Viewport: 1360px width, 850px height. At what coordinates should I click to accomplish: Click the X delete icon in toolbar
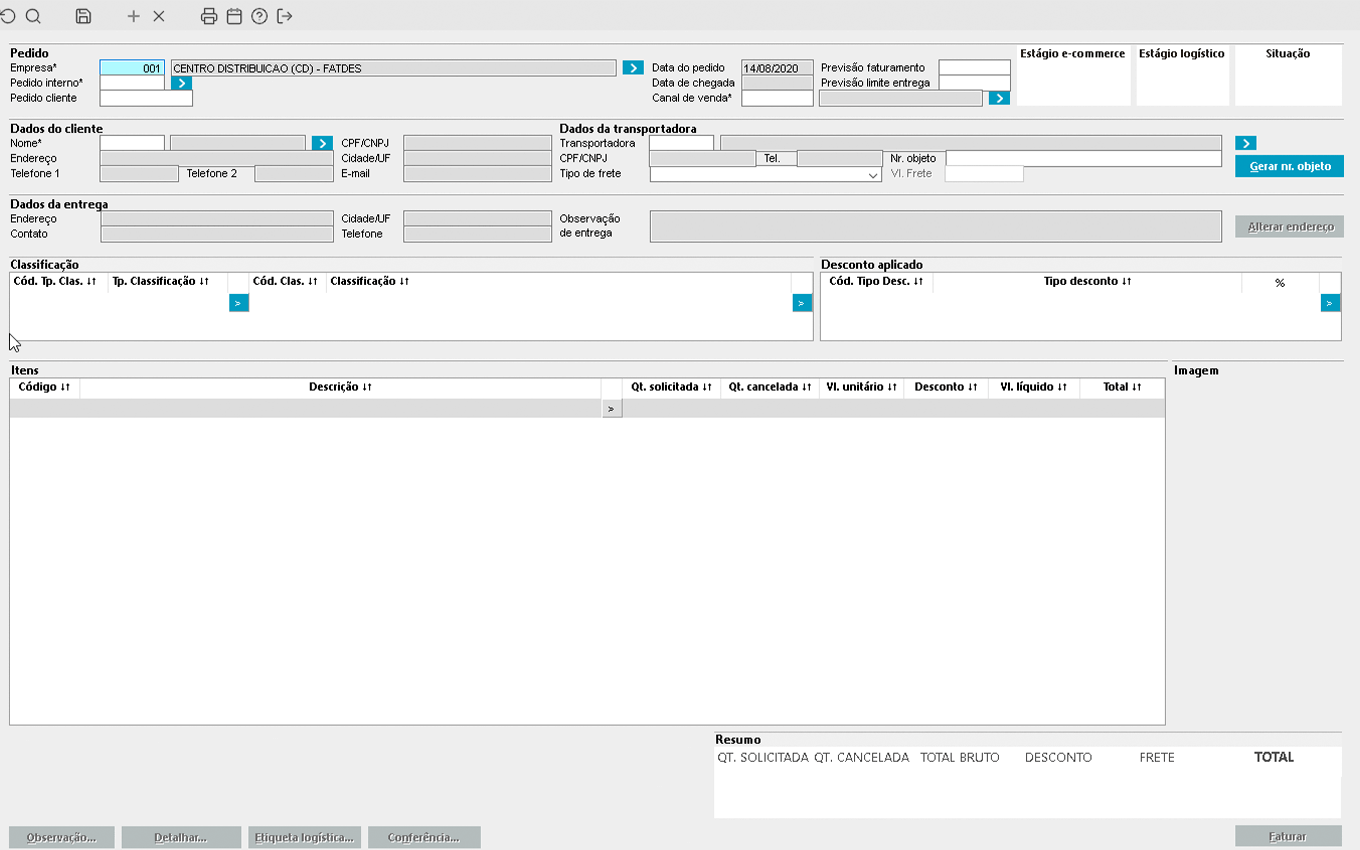159,16
